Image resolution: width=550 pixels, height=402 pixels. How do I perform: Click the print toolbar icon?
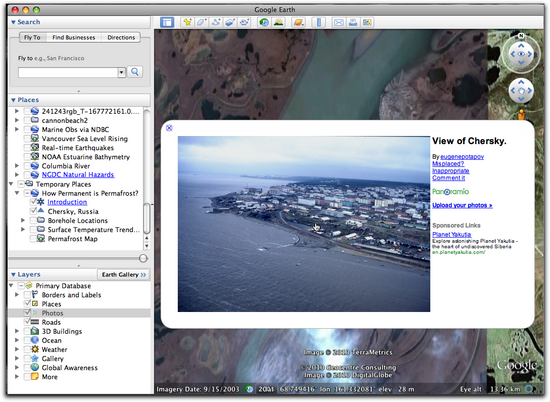pos(353,22)
